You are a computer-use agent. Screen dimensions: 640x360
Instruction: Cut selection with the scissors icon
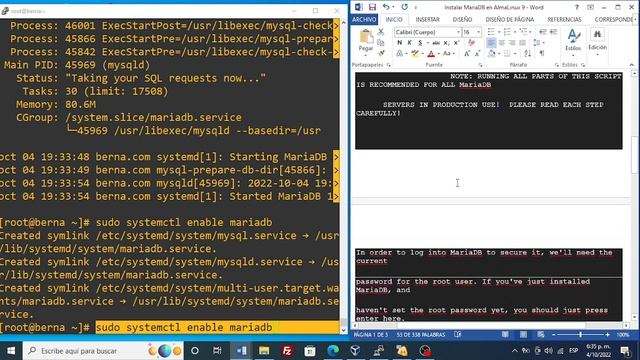pyautogui.click(x=381, y=32)
